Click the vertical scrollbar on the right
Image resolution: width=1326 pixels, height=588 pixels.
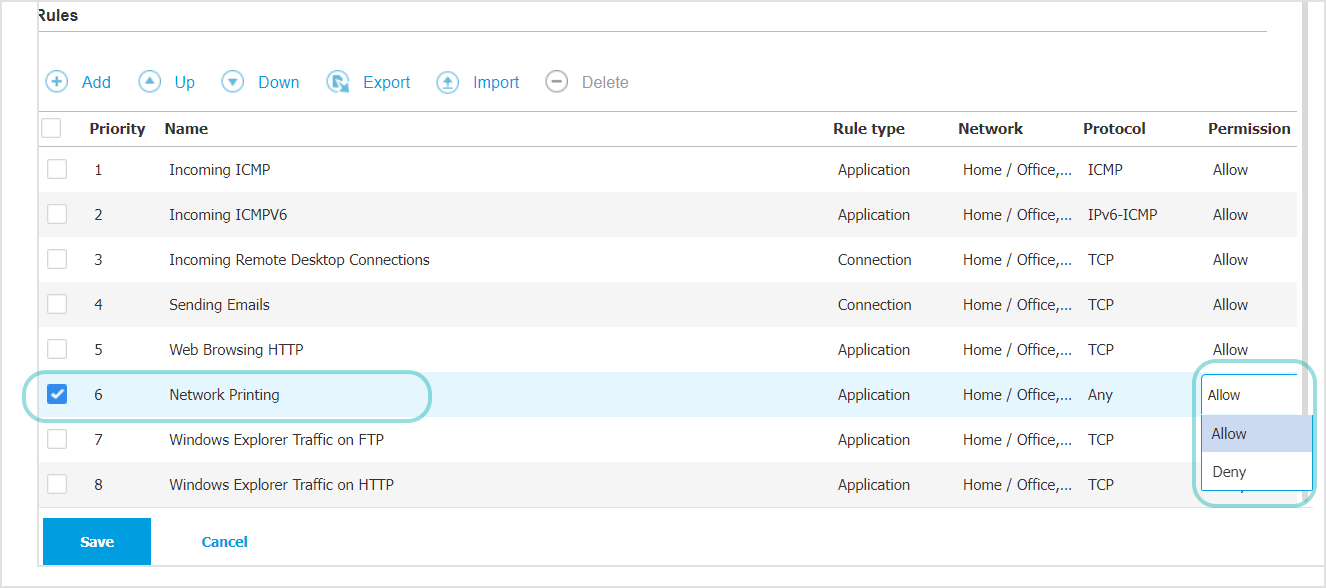pos(1305,200)
